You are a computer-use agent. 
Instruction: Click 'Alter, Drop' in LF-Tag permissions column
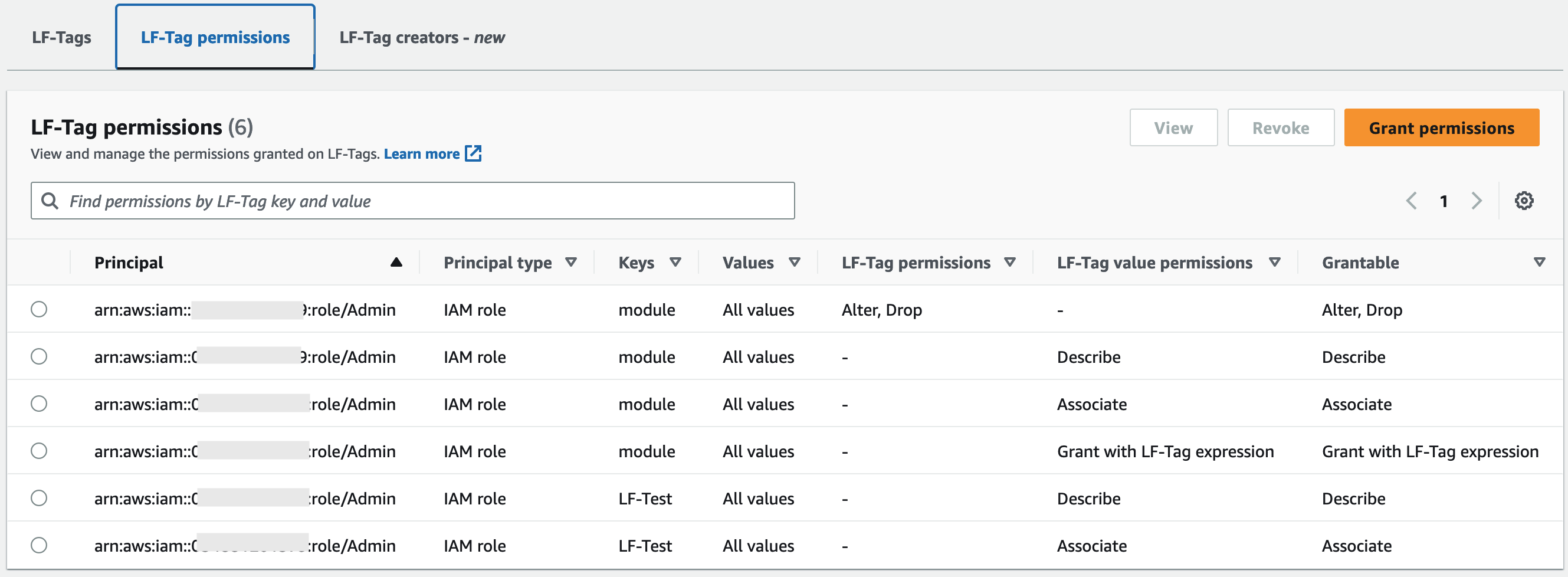pos(881,310)
